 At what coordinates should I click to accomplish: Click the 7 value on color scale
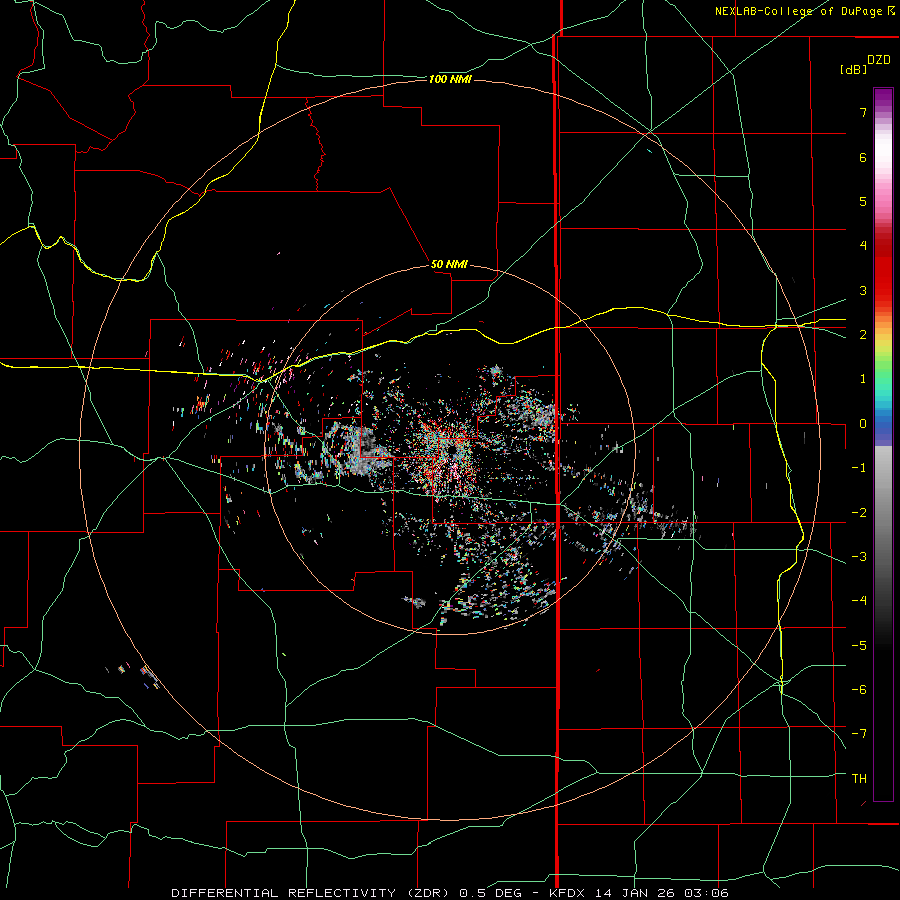tap(863, 112)
